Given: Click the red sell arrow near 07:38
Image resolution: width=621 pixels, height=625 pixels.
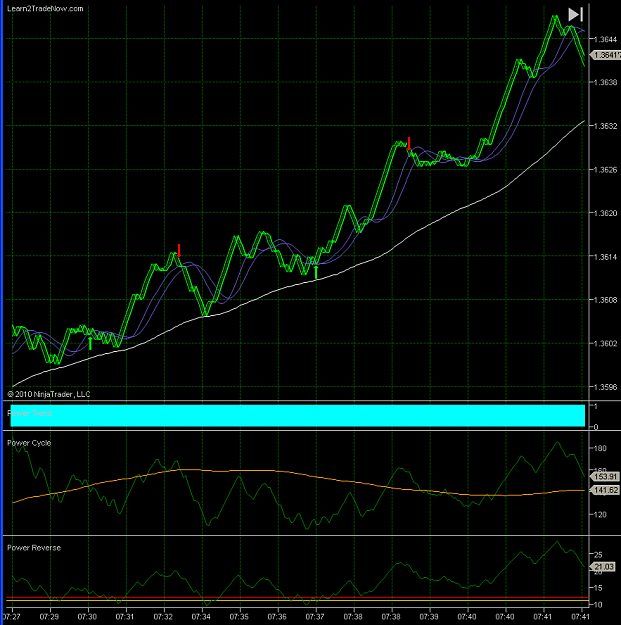Looking at the screenshot, I should pyautogui.click(x=409, y=143).
